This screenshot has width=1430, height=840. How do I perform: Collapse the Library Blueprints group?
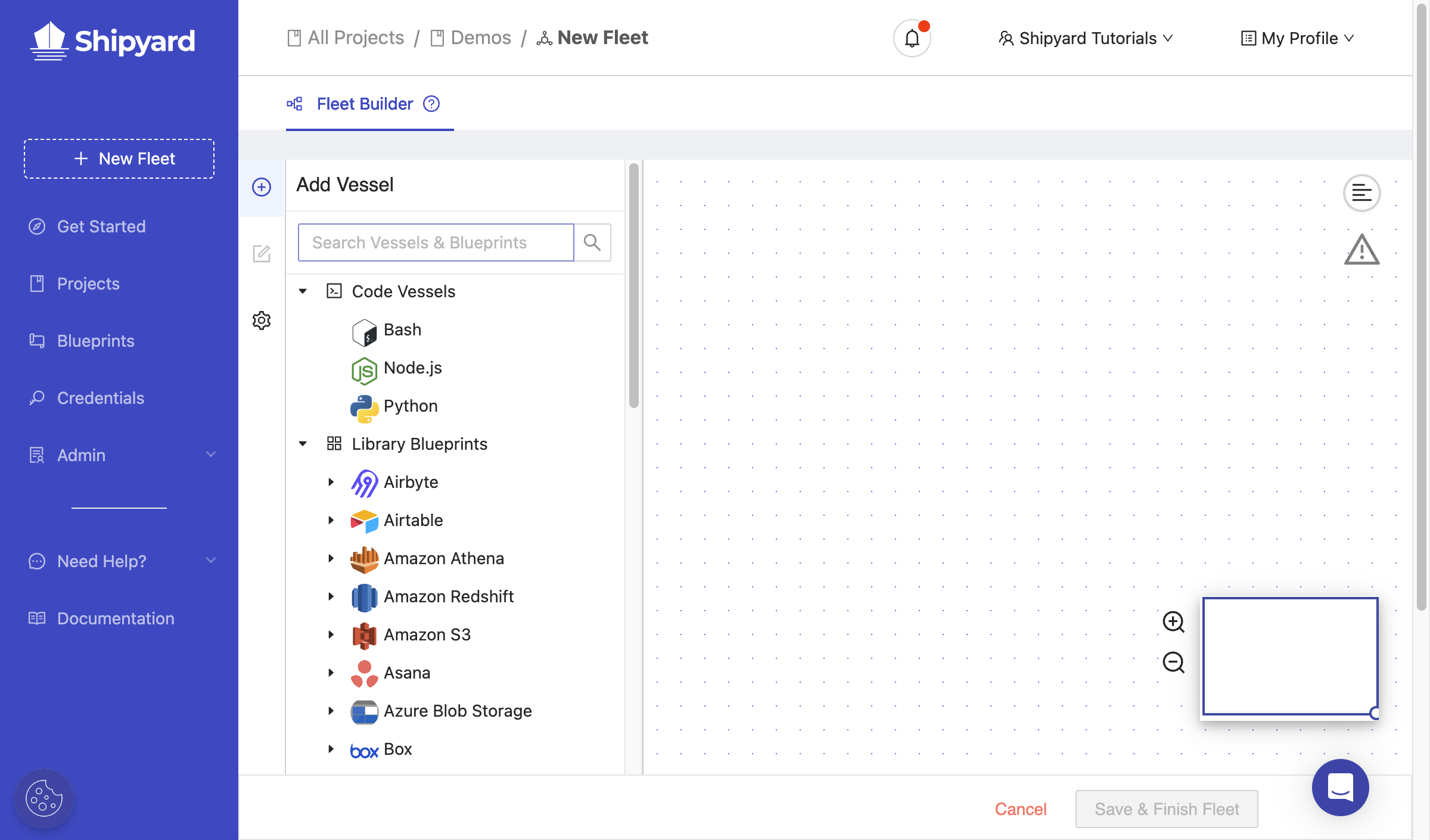[303, 444]
